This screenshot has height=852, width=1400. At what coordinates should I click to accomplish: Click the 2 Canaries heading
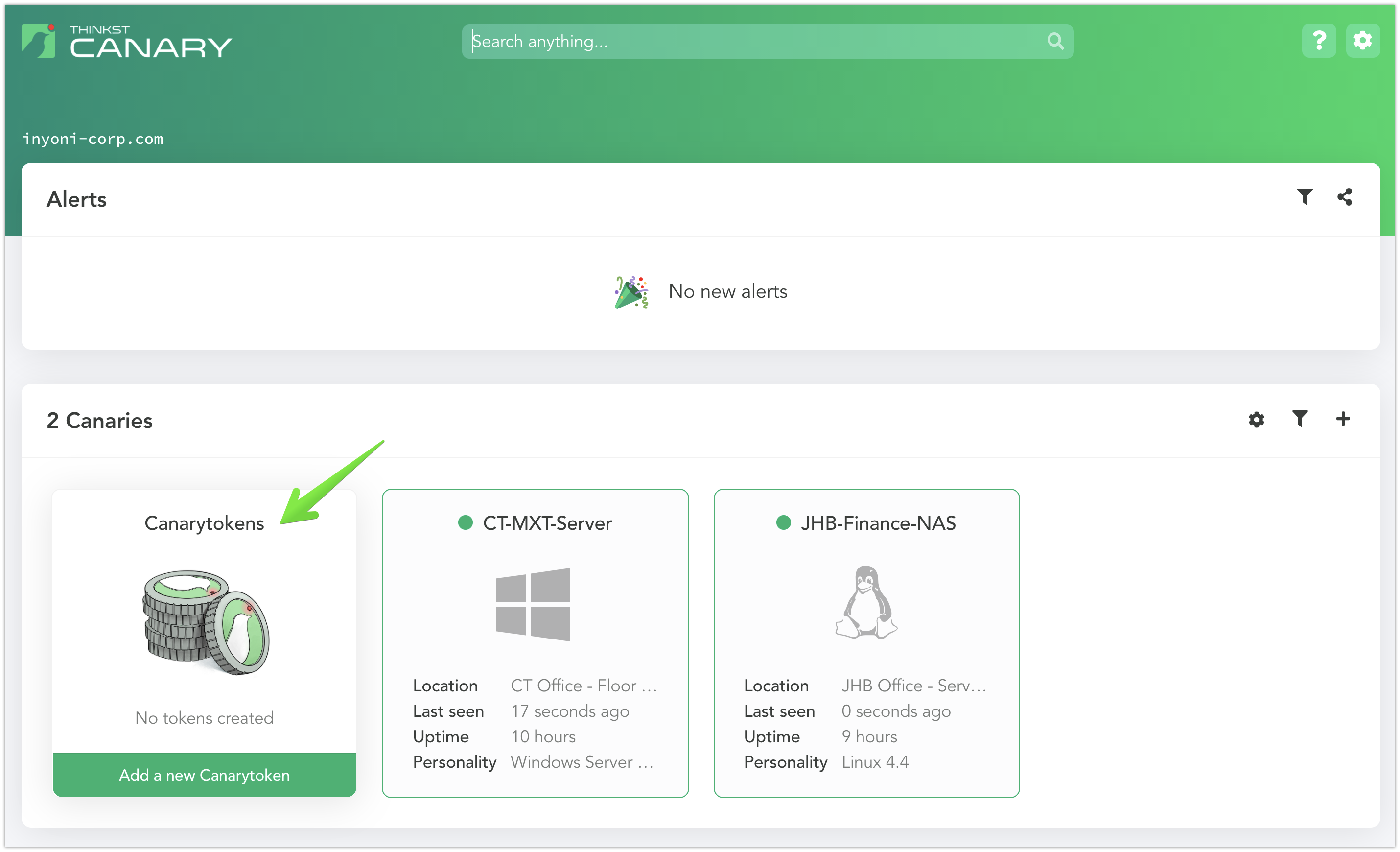click(99, 421)
